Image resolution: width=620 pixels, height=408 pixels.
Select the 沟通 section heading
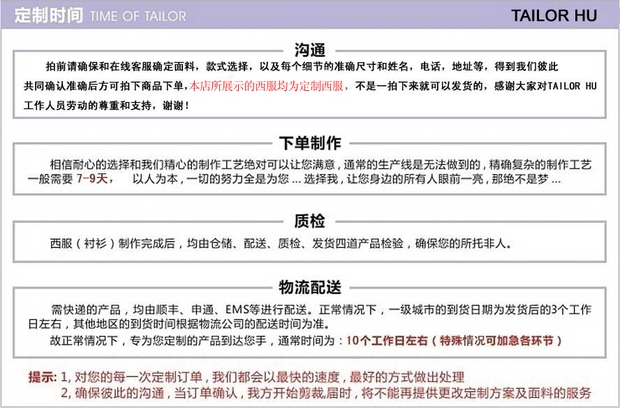[x=310, y=50]
